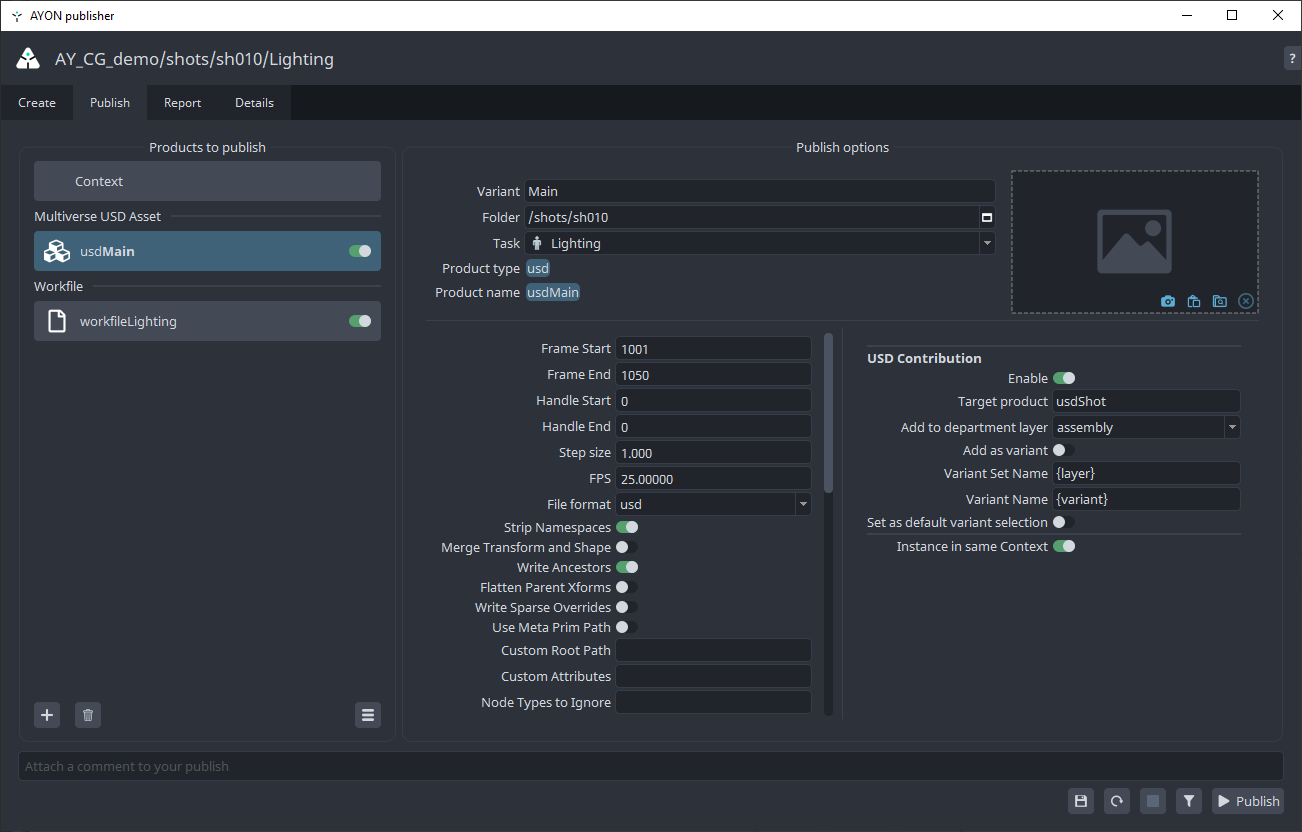
Task: Toggle Use Meta Prim Path
Action: (x=627, y=627)
